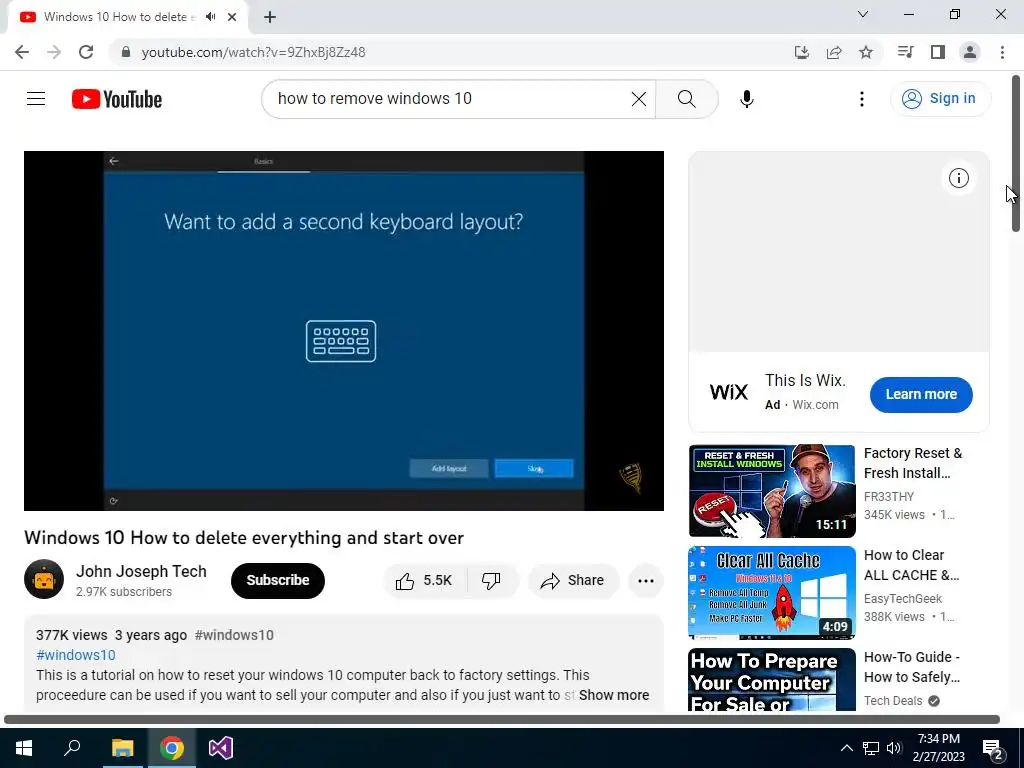Click the Sign in button
The height and width of the screenshot is (768, 1024).
[x=940, y=99]
